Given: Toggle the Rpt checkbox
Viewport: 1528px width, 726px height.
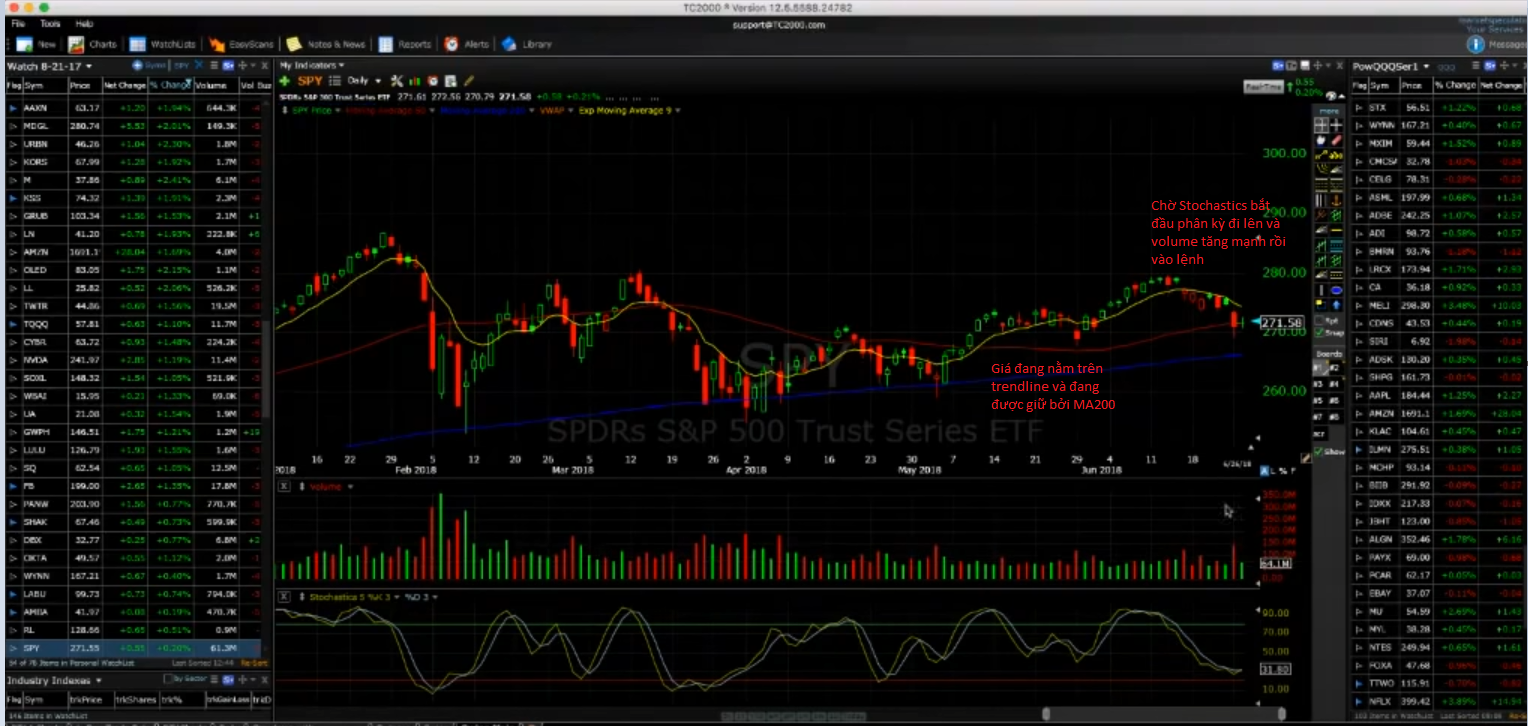Looking at the screenshot, I should (1320, 319).
